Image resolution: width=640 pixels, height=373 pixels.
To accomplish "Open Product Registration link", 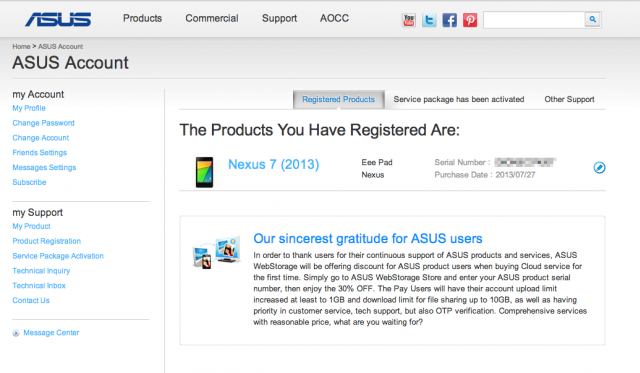I will (x=47, y=241).
